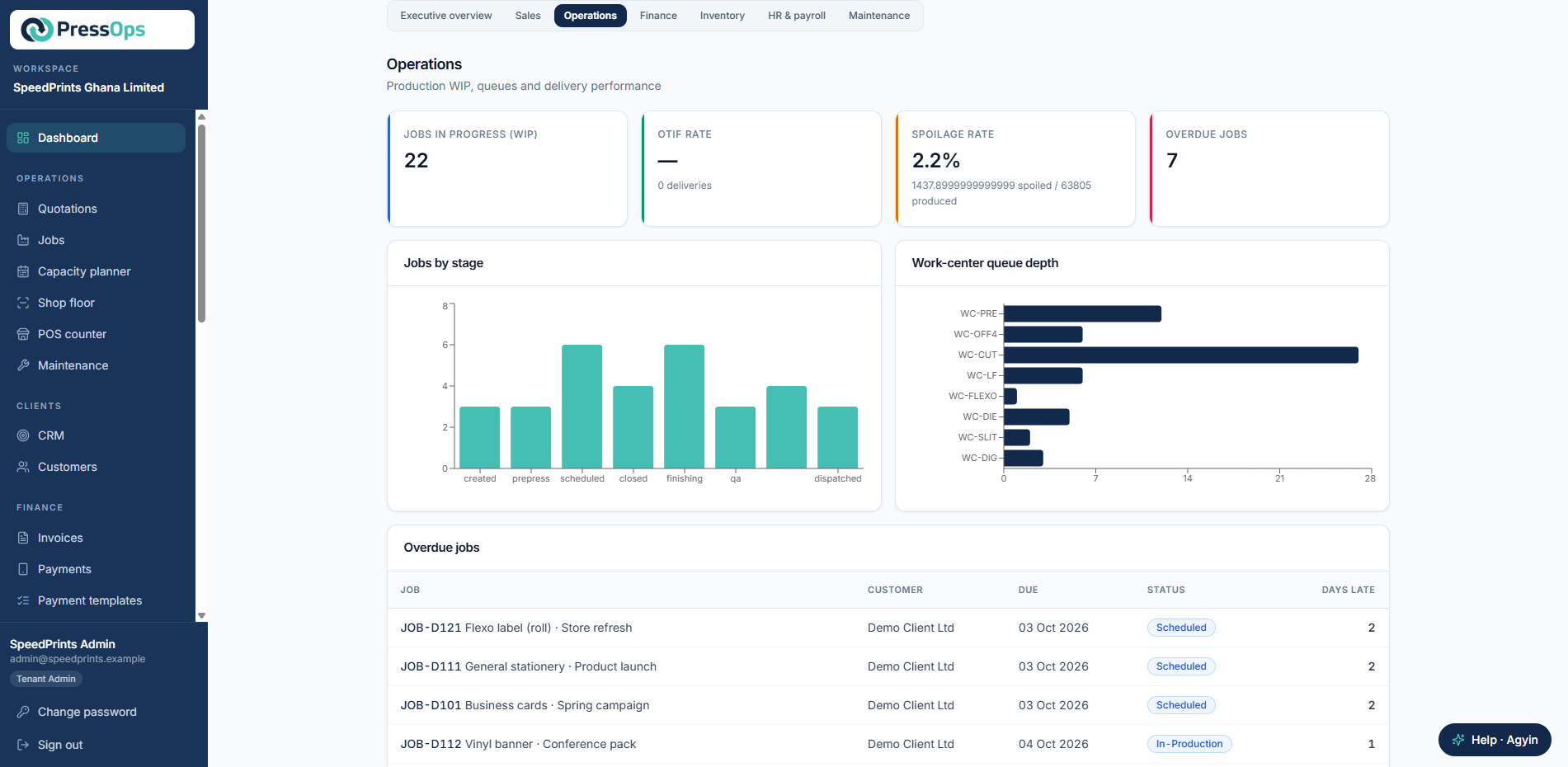This screenshot has width=1568, height=767.
Task: Click the Jobs in progress (WIP) card
Action: click(x=507, y=168)
